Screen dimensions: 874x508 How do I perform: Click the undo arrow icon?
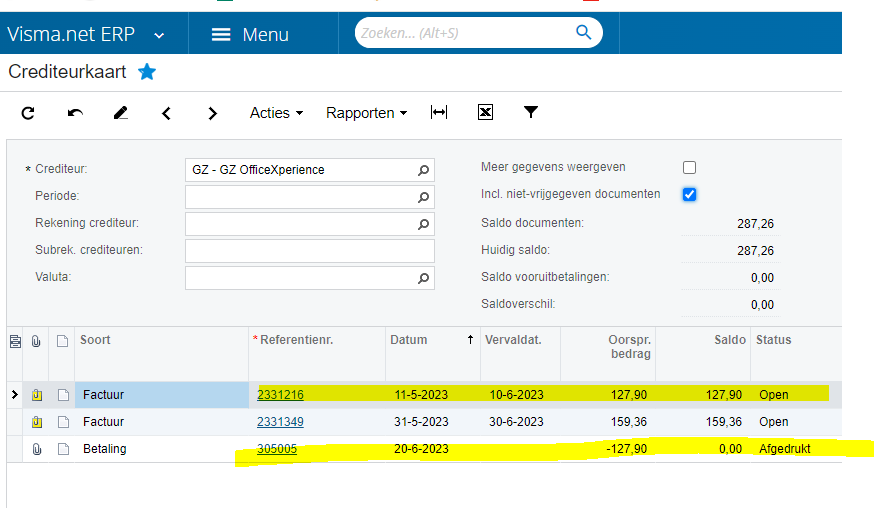75,113
